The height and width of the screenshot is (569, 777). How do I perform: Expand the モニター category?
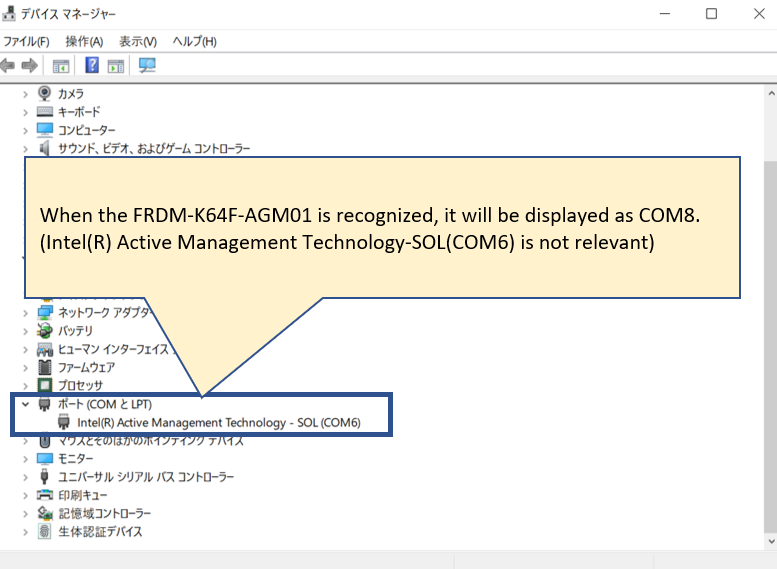pos(25,459)
